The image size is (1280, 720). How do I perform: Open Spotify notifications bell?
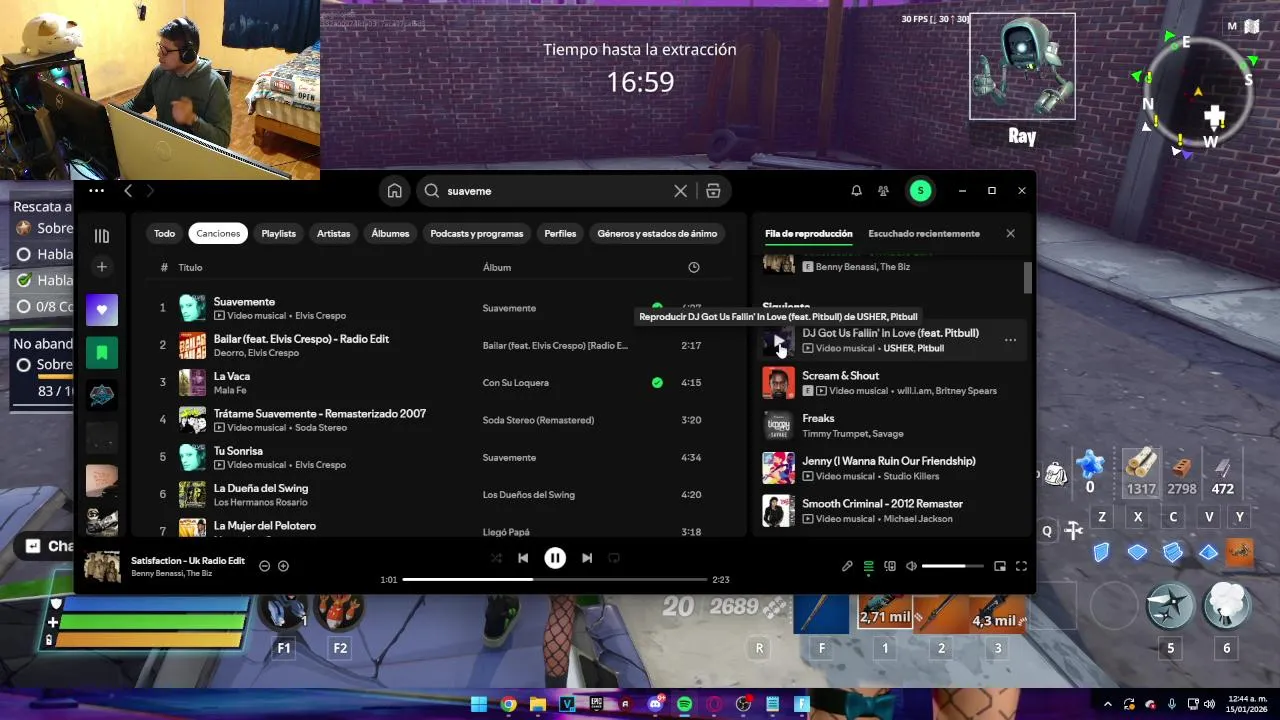(856, 191)
